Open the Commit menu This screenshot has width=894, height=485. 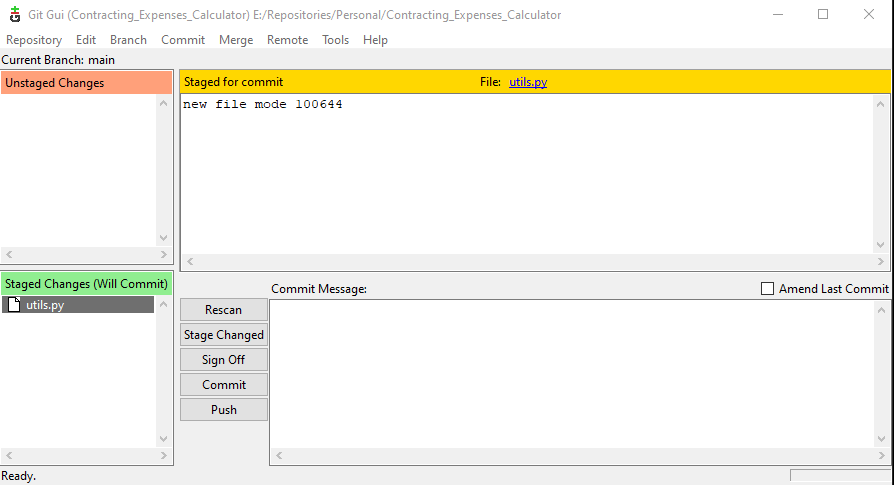[x=183, y=40]
